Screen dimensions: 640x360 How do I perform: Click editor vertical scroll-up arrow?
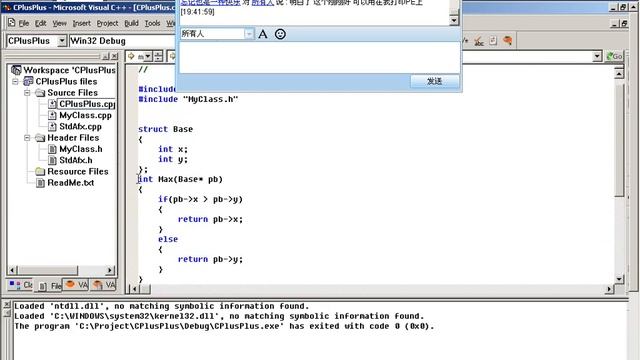(619, 74)
